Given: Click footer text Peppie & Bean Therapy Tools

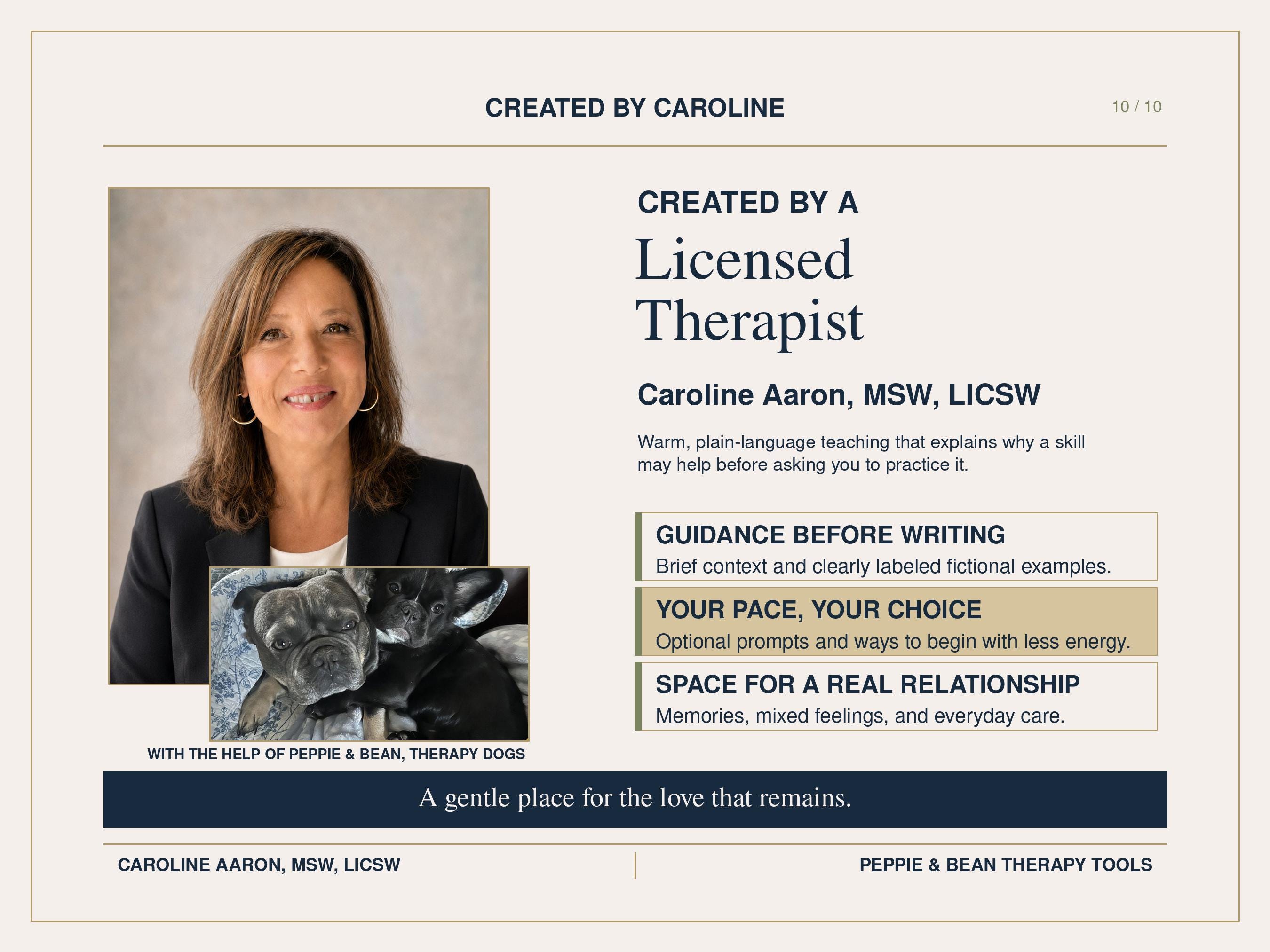Looking at the screenshot, I should (x=1006, y=865).
